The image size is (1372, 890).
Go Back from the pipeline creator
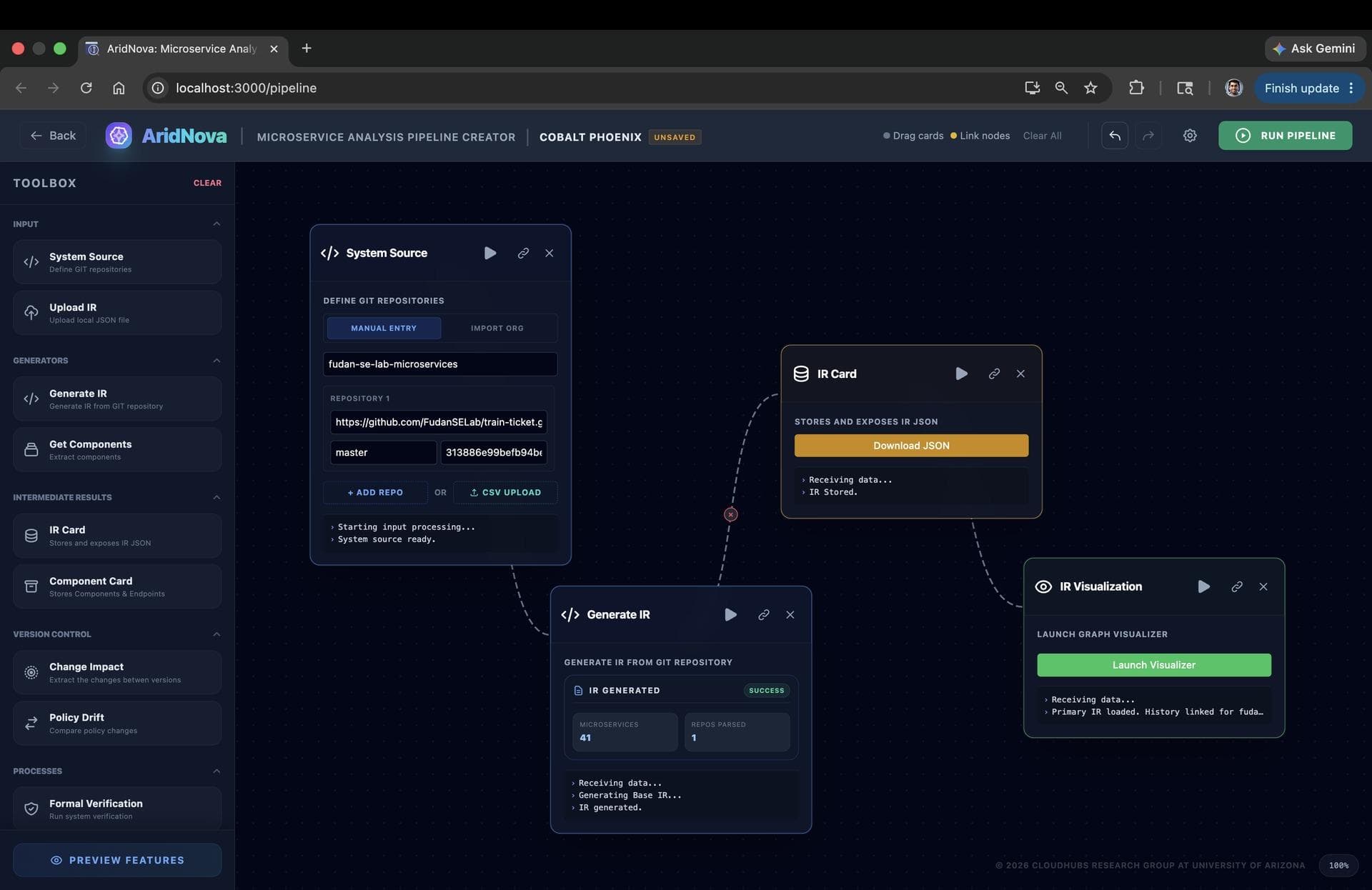pyautogui.click(x=53, y=136)
